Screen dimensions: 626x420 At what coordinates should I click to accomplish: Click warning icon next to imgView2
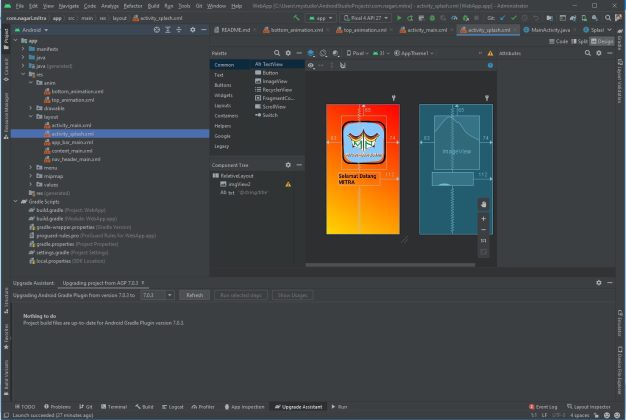pyautogui.click(x=288, y=184)
